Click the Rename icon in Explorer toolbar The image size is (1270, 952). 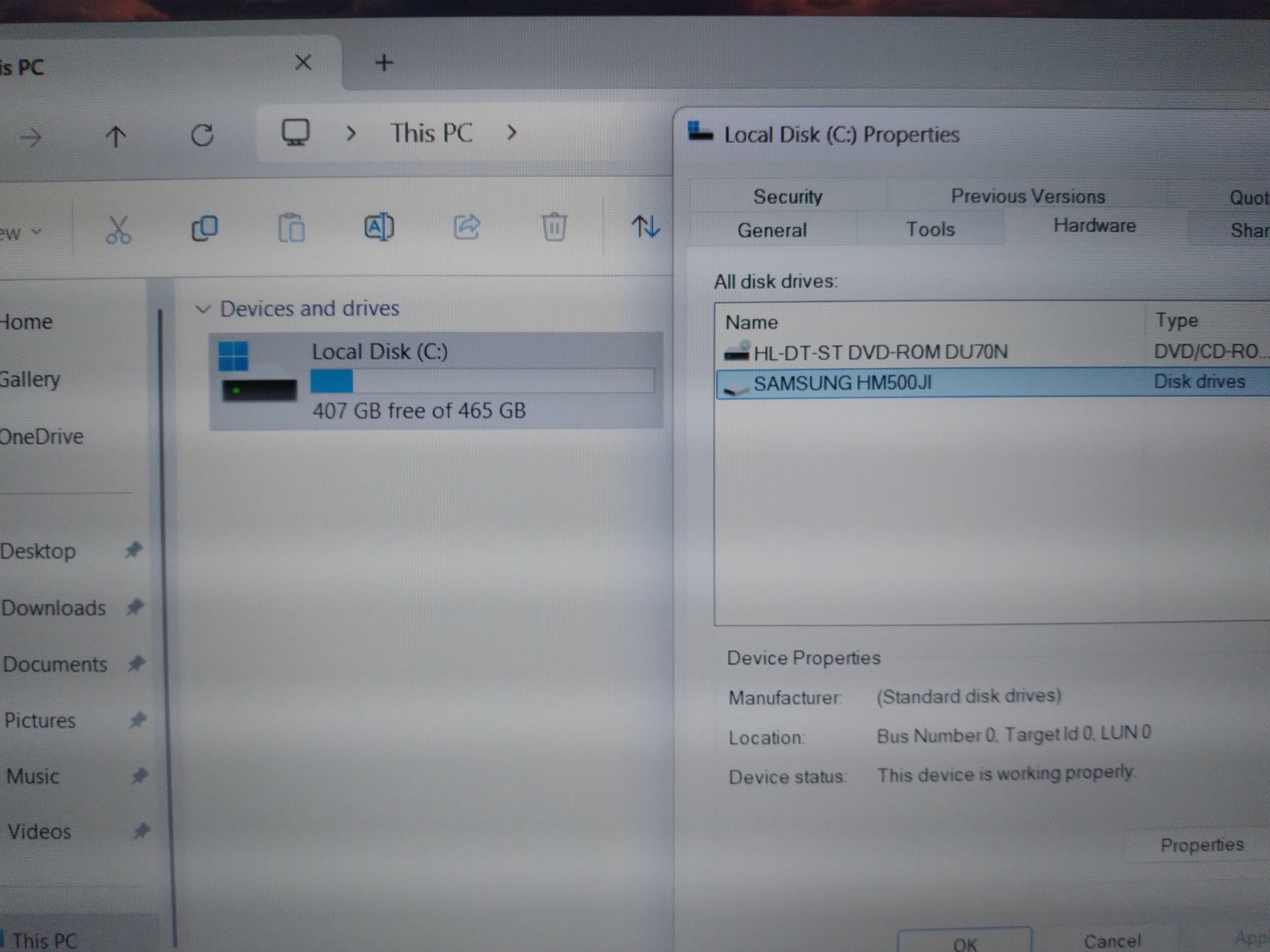point(379,228)
